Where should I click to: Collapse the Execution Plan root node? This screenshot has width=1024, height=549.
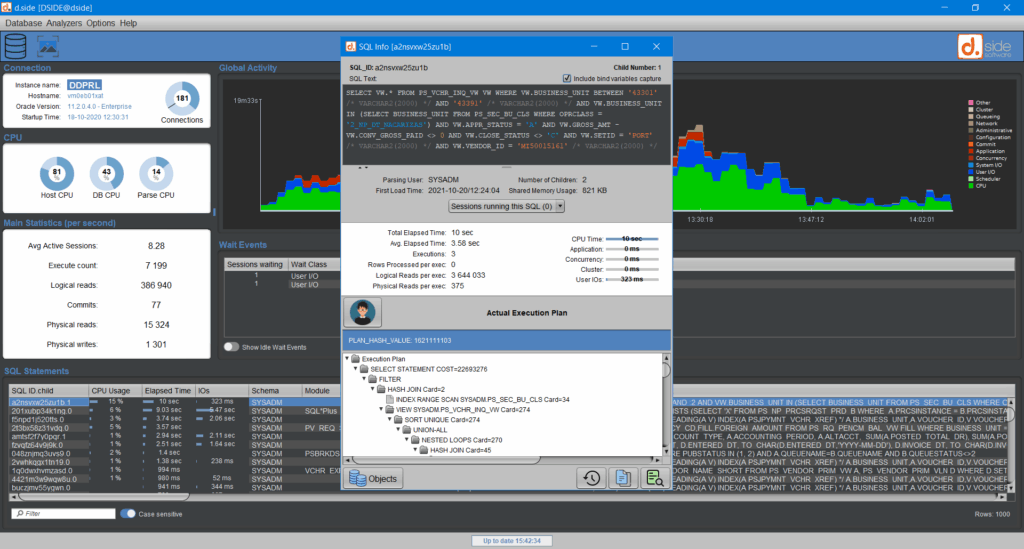pos(347,358)
